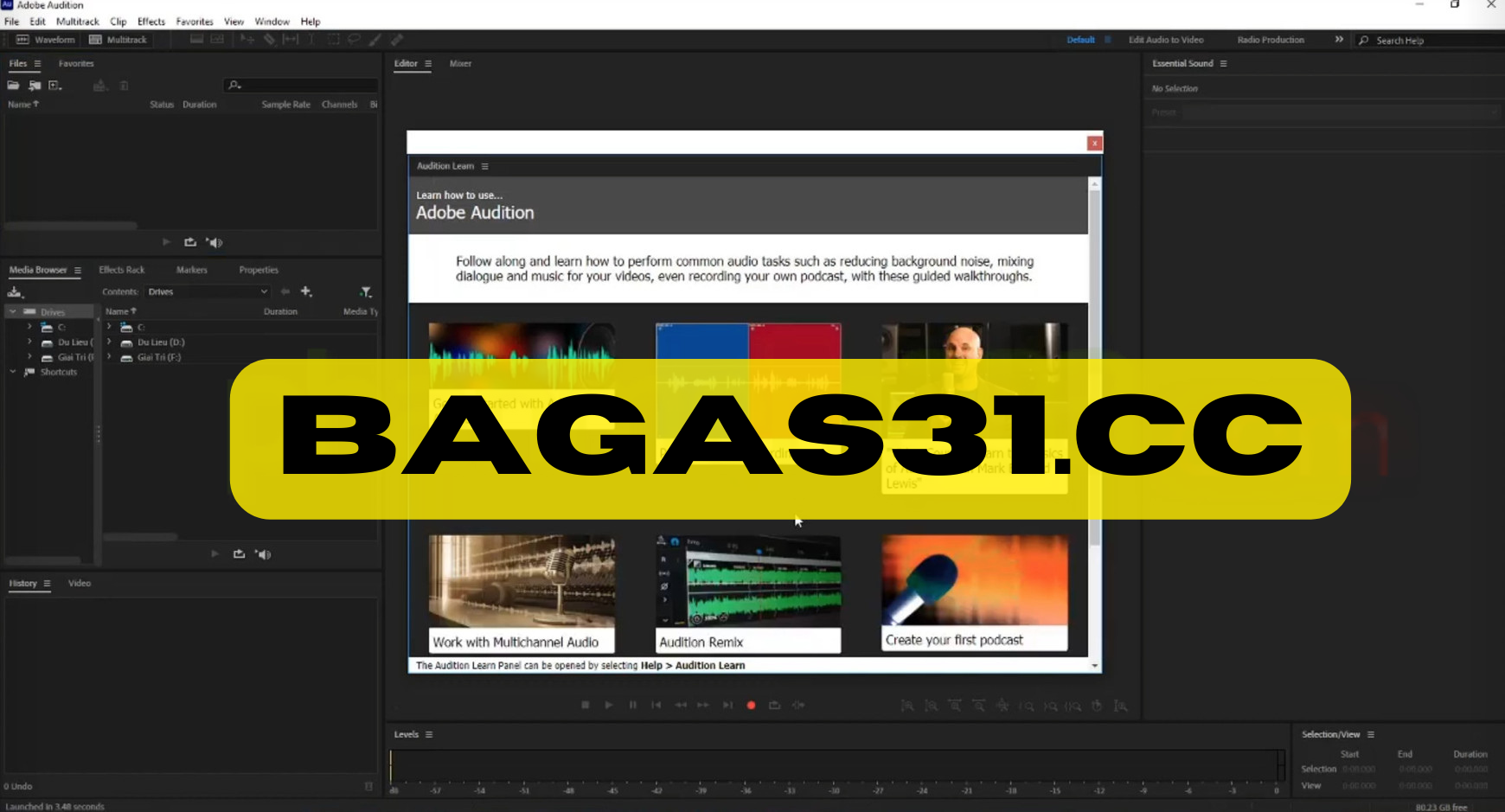The width and height of the screenshot is (1505, 812).
Task: Switch to the Markers tab
Action: point(192,269)
